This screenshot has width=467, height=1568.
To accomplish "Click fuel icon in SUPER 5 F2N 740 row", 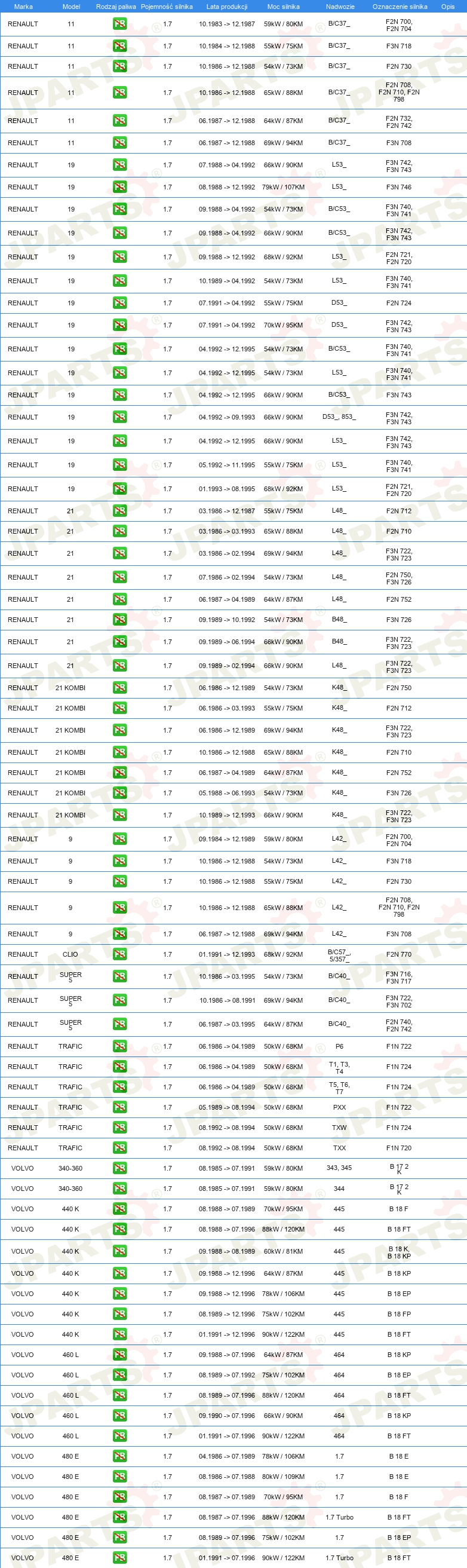I will (x=120, y=1024).
